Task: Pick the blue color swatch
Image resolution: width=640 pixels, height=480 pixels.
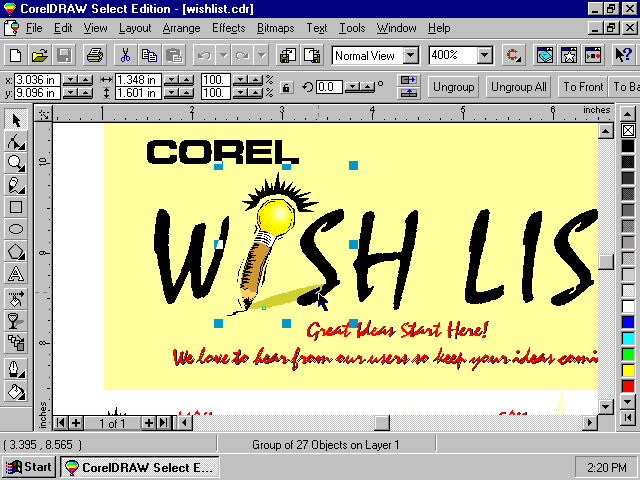Action: coord(628,322)
